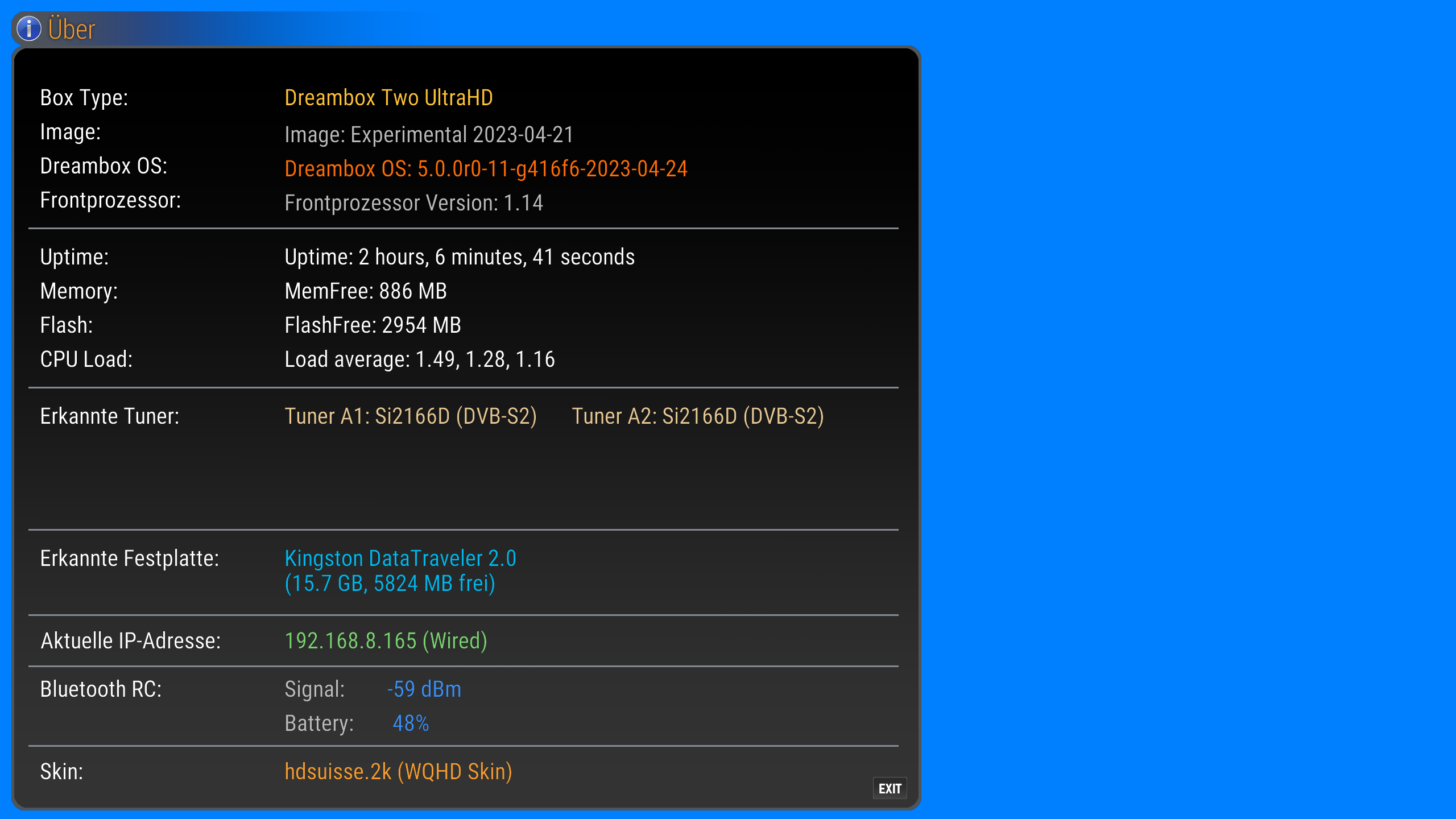The height and width of the screenshot is (819, 1456).
Task: Click the Erkannte Festplatte label
Action: tap(129, 559)
